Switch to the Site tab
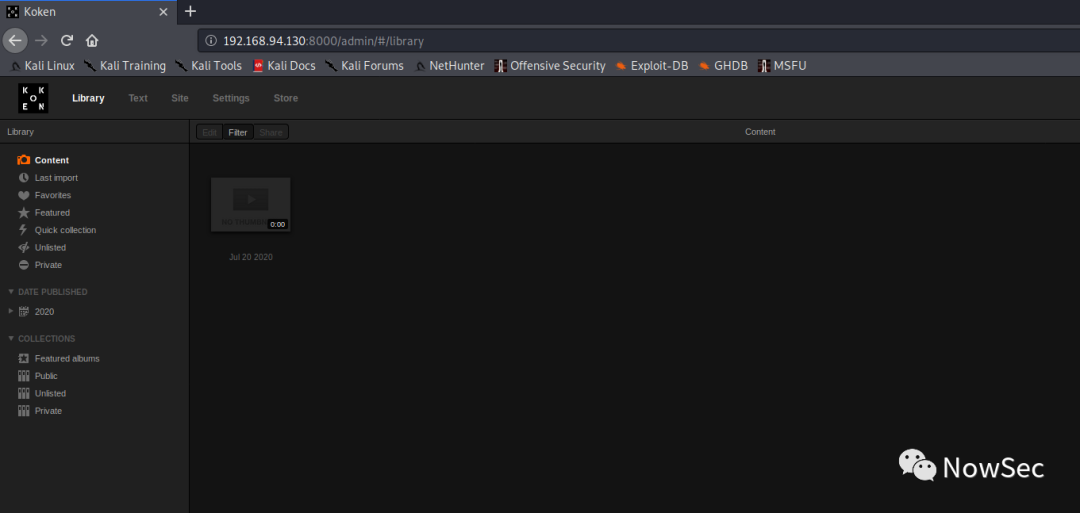Viewport: 1080px width, 513px height. point(180,98)
